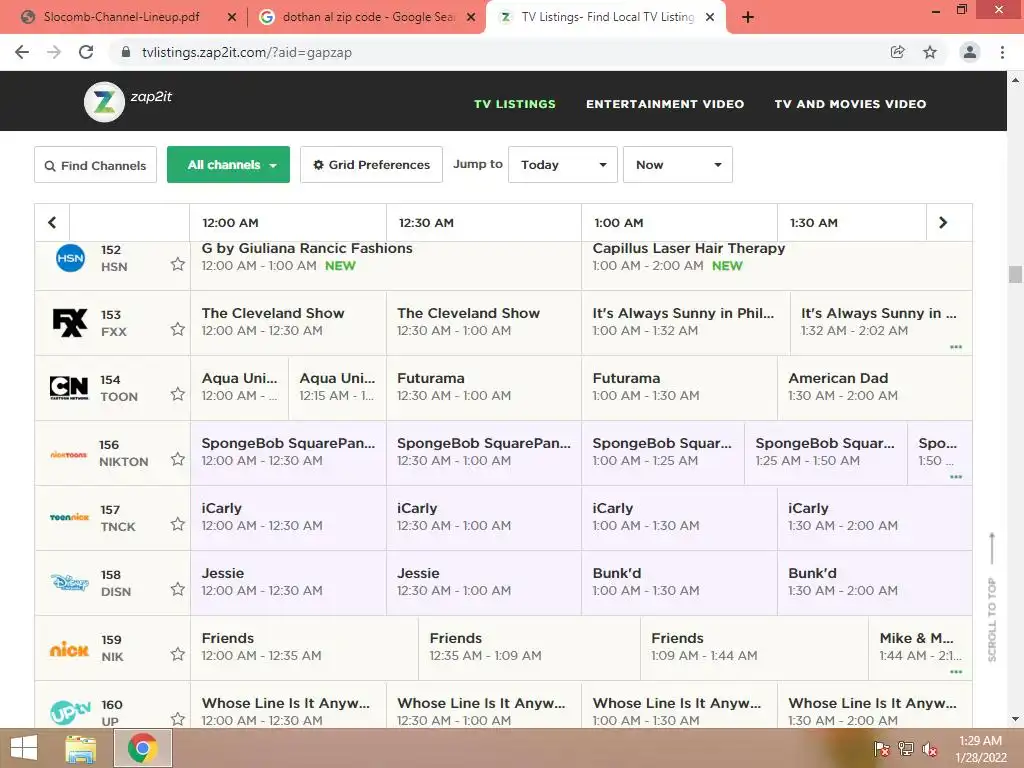Show earlier times with left arrow
1024x768 pixels.
click(x=52, y=223)
